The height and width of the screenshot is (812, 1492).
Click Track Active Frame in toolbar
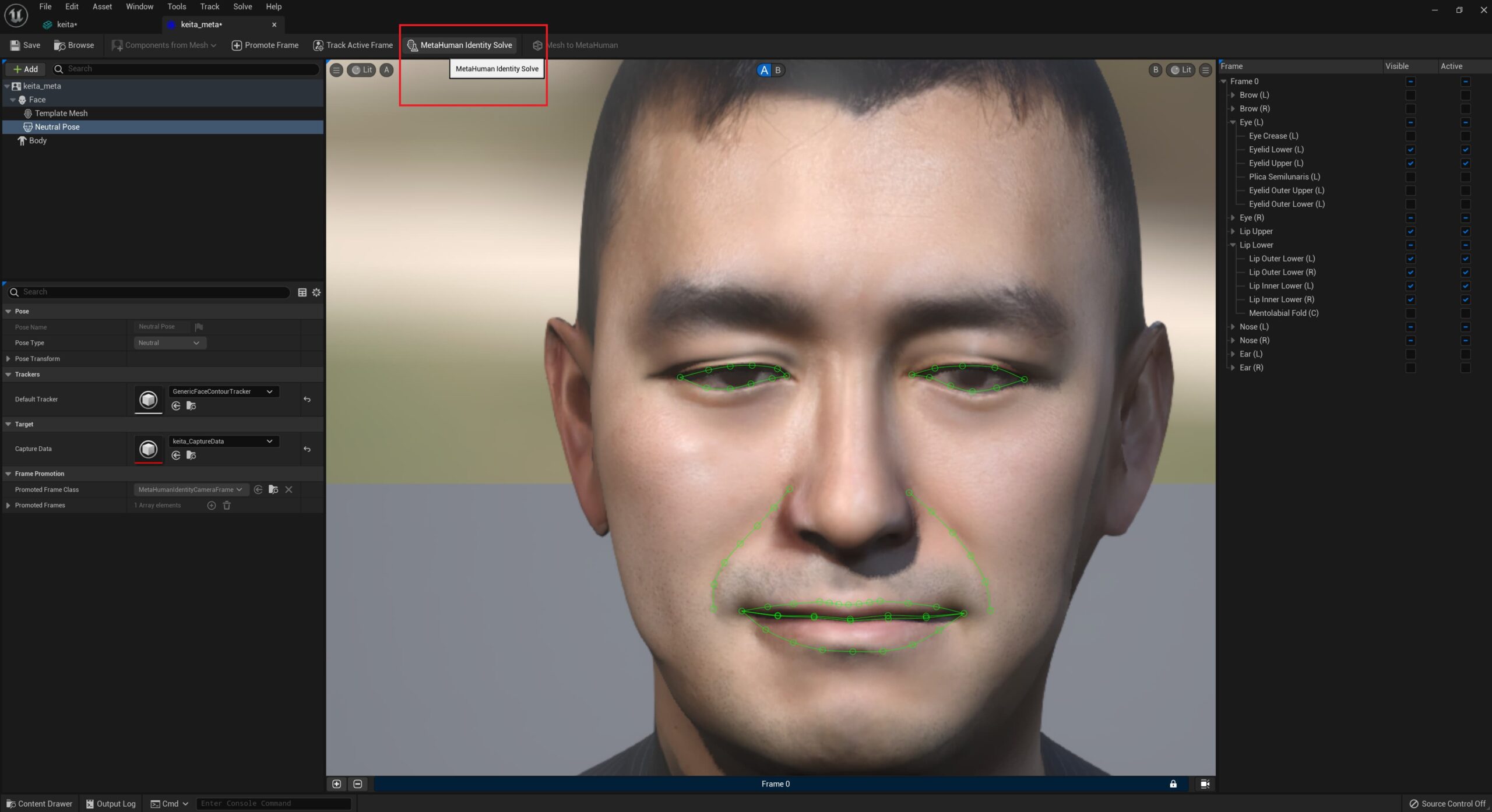(353, 45)
